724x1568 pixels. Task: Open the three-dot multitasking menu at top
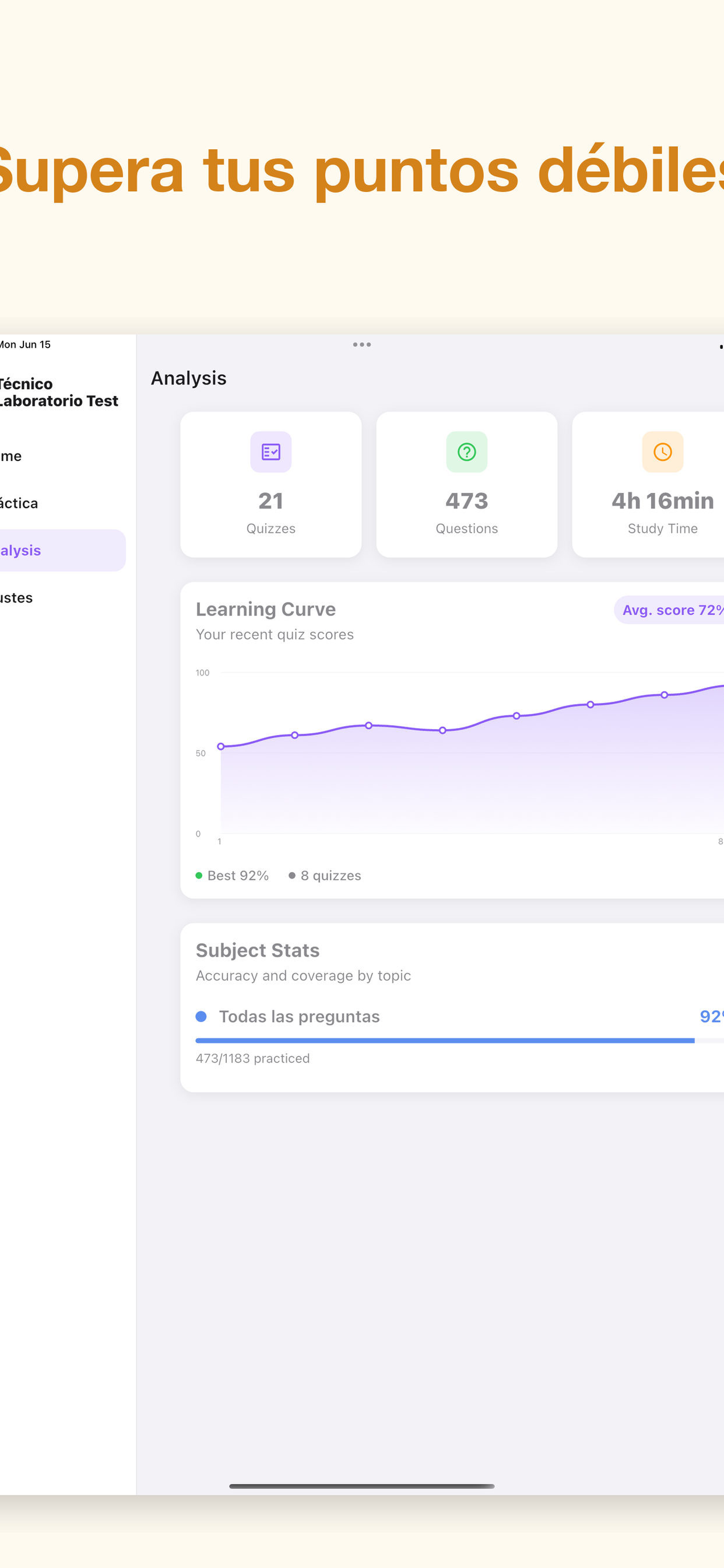tap(362, 345)
